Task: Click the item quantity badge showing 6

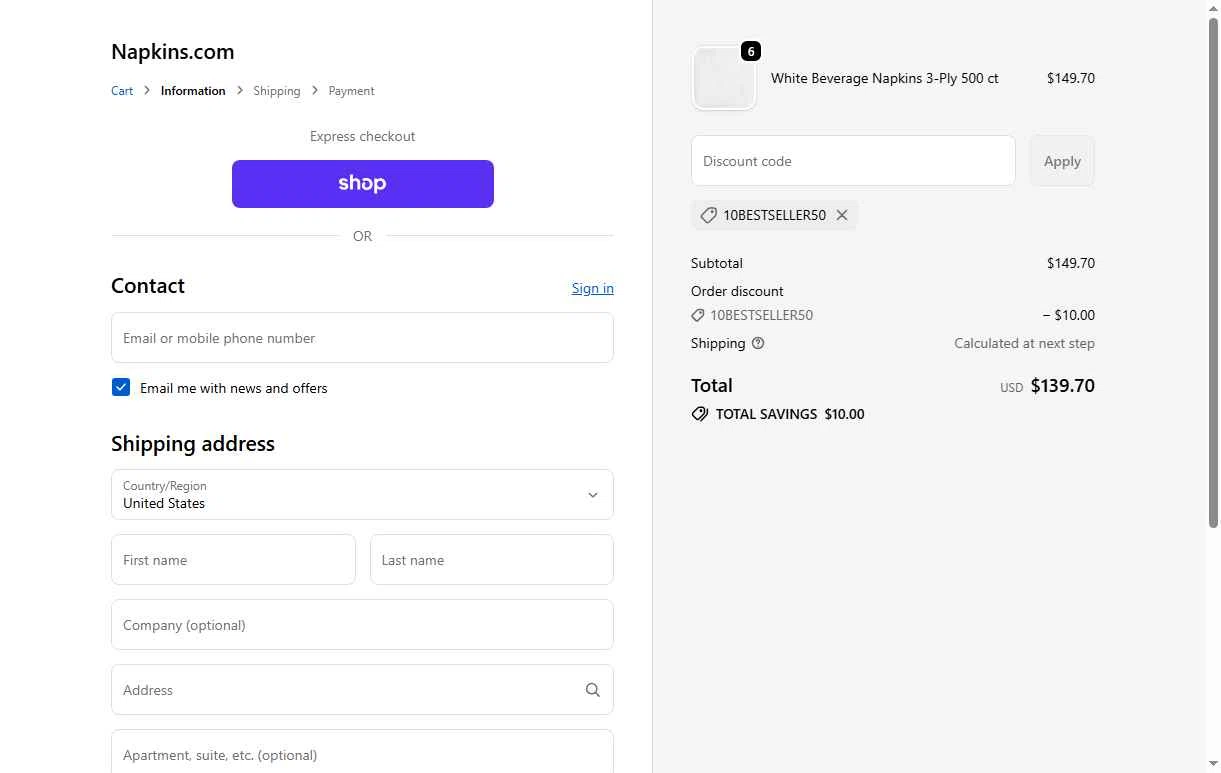Action: pos(751,51)
